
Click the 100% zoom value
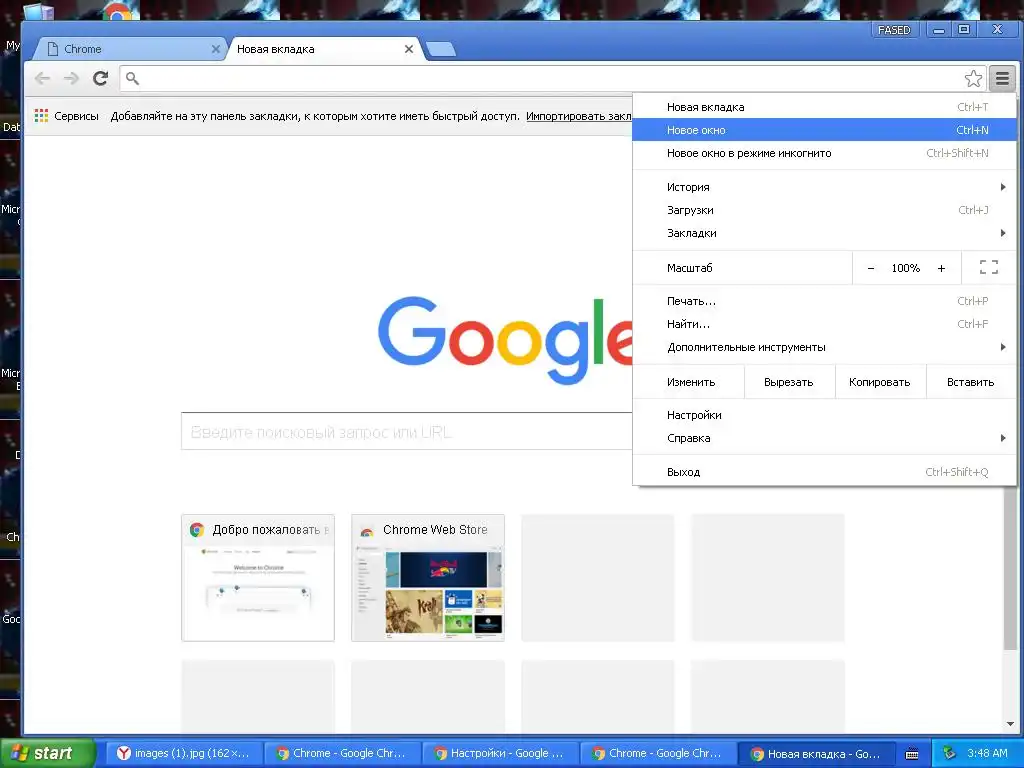tap(906, 268)
